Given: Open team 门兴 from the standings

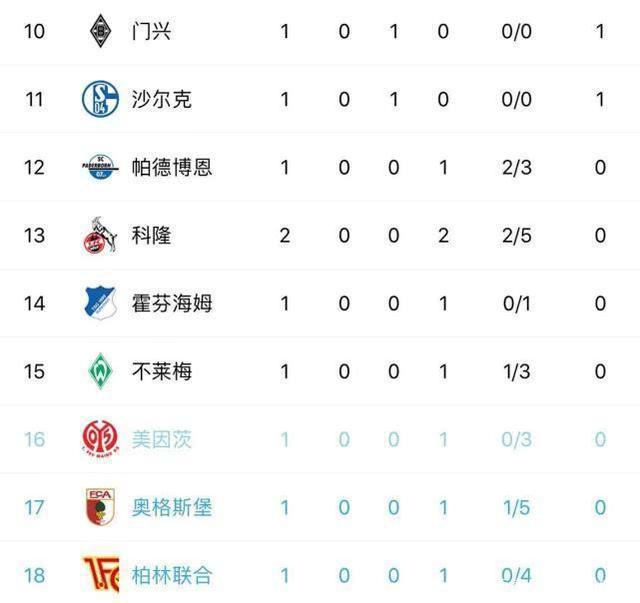Looking at the screenshot, I should [151, 31].
